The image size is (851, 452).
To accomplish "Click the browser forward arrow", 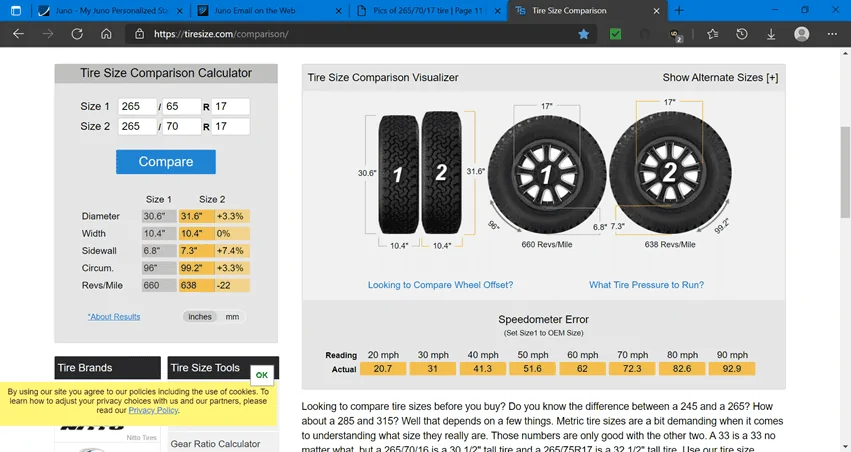I will 48,34.
